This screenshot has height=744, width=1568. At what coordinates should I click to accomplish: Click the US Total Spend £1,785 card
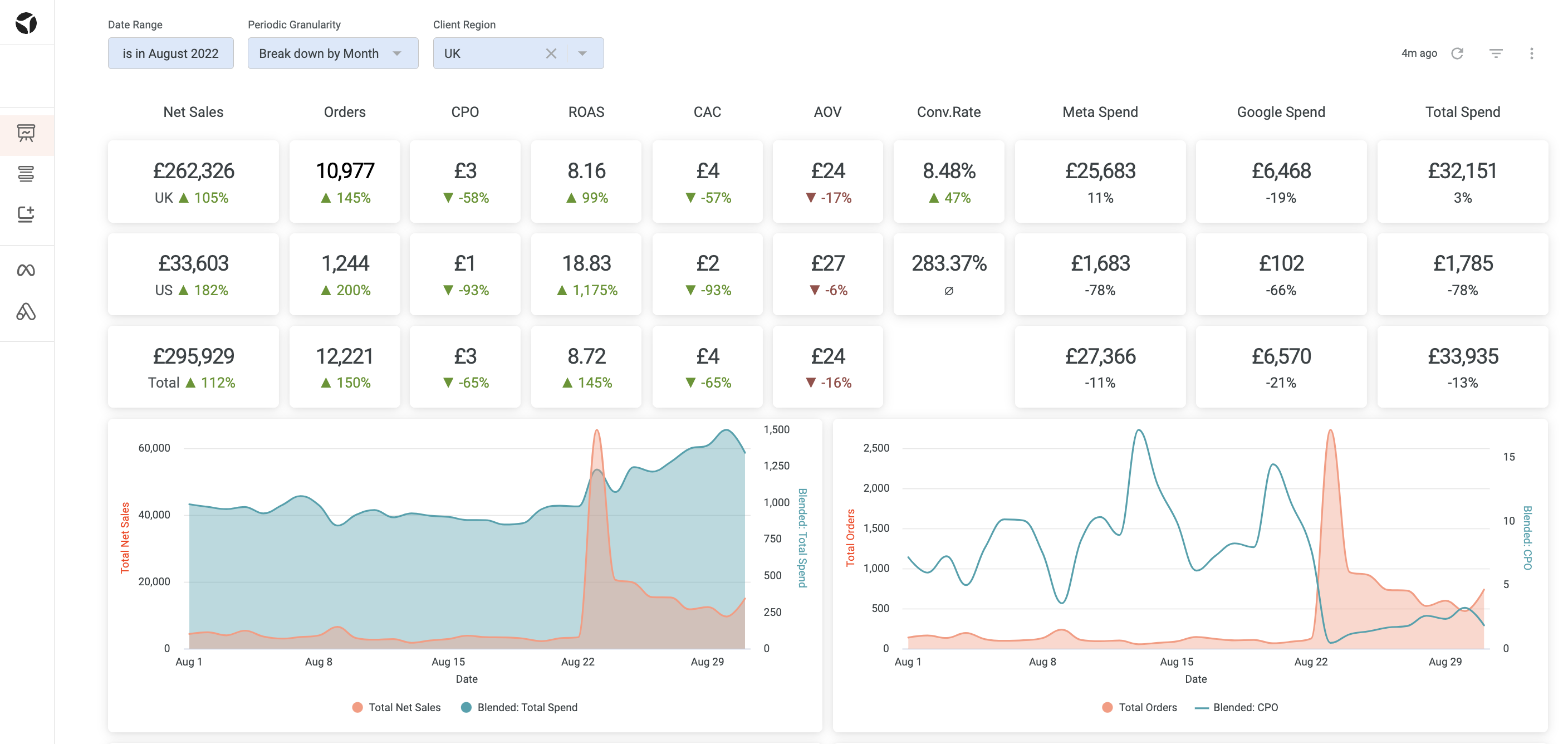pos(1463,274)
